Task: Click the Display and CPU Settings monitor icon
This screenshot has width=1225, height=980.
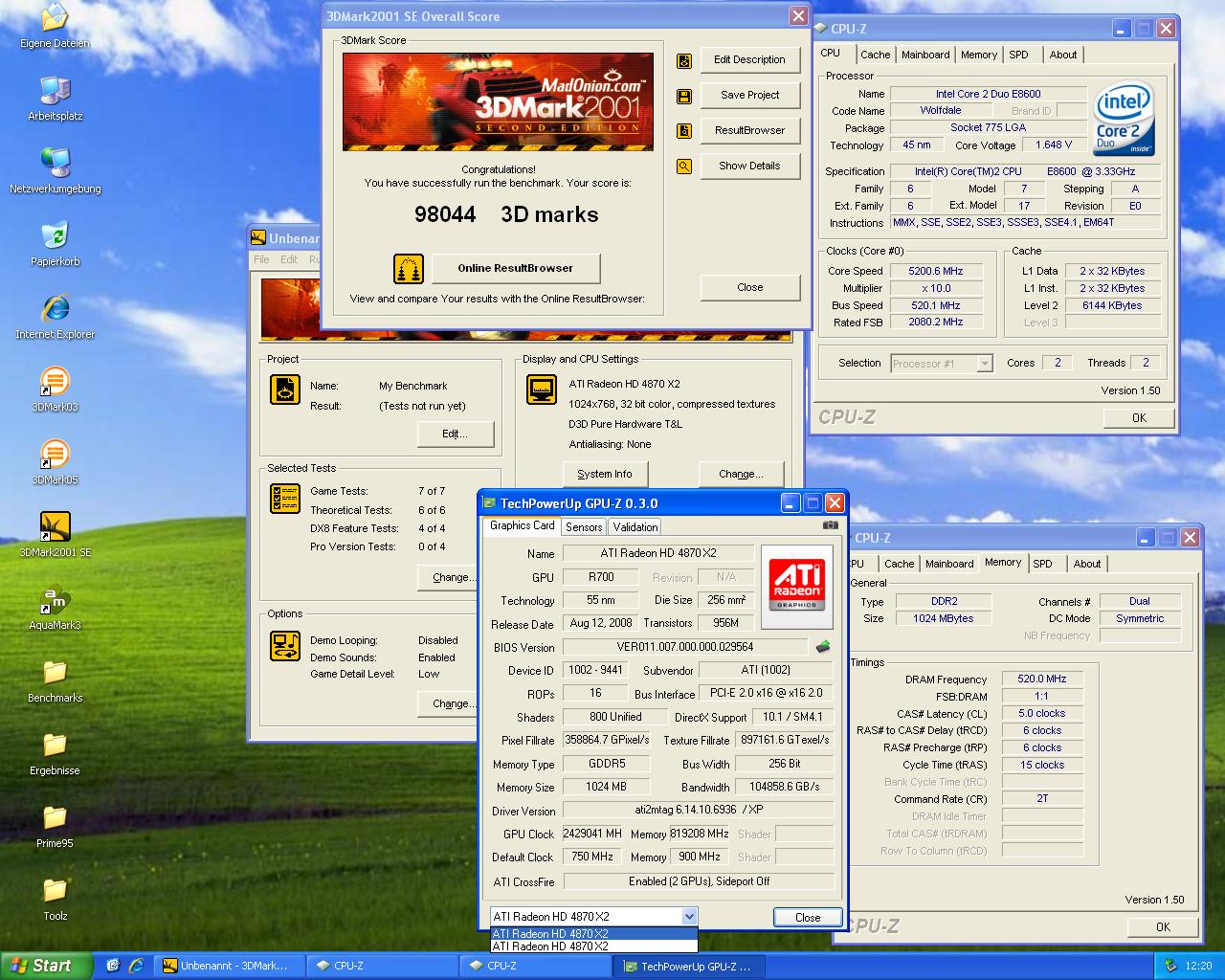Action: 542,390
